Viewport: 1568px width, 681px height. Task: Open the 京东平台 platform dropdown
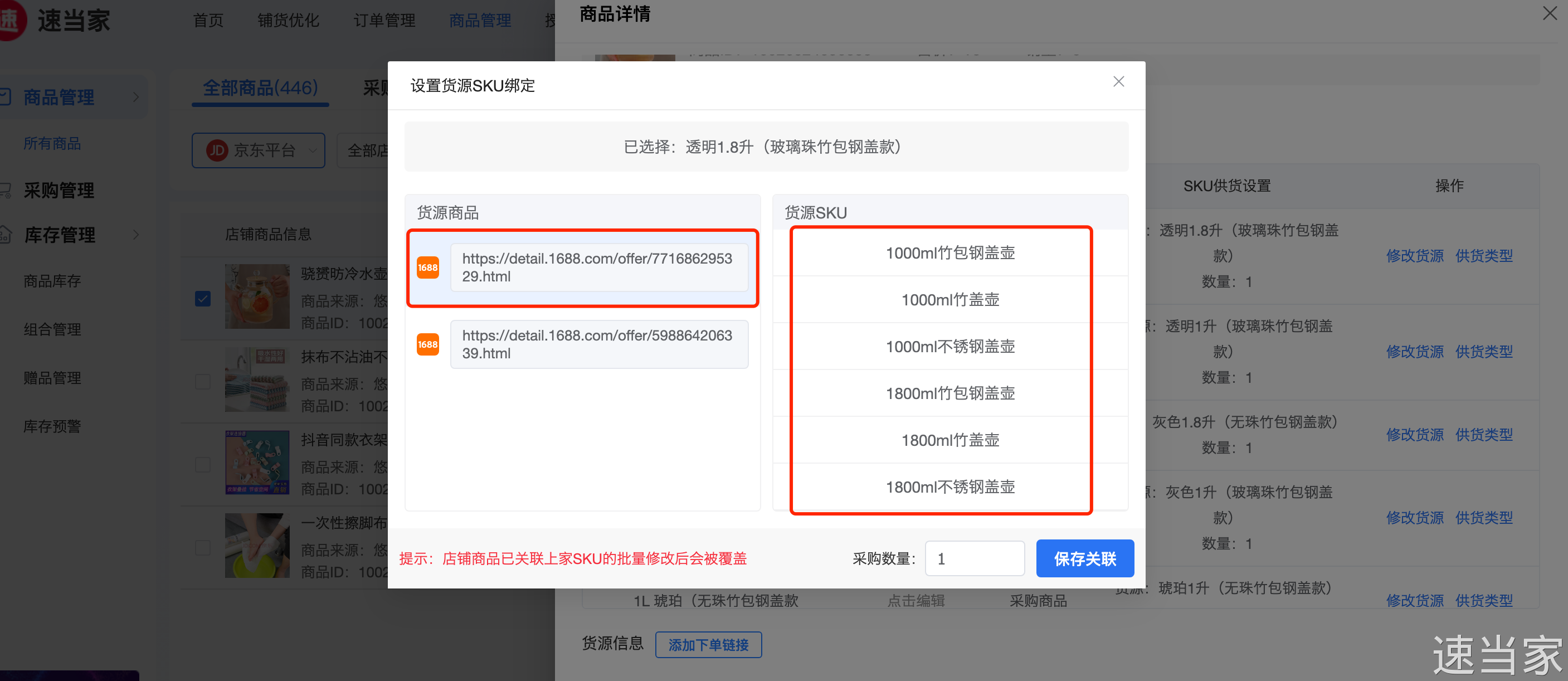point(258,150)
